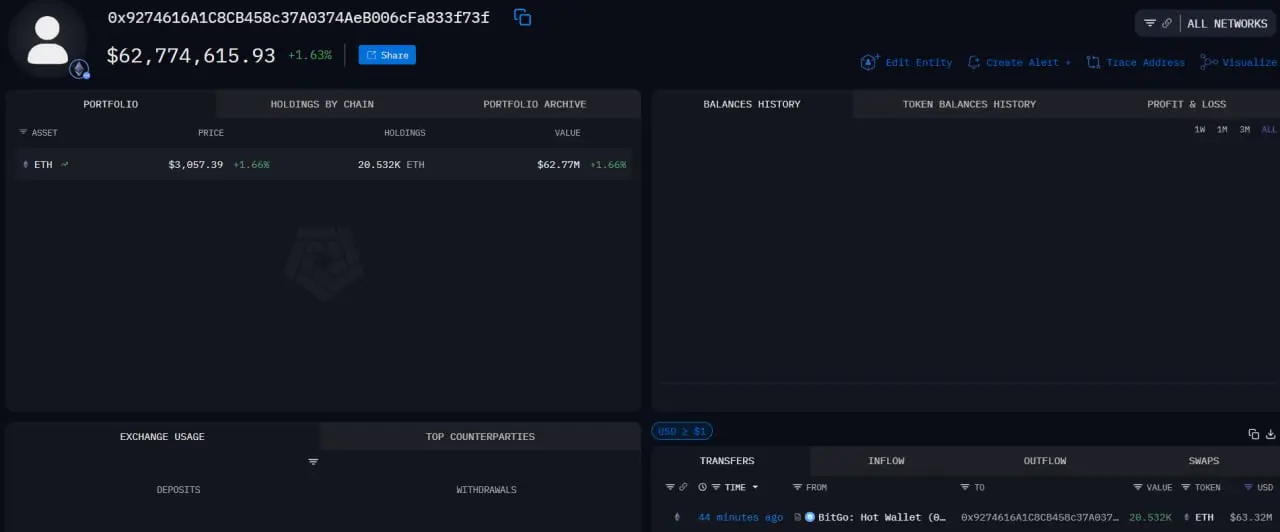
Task: Open Trace Address
Action: [x=1135, y=62]
